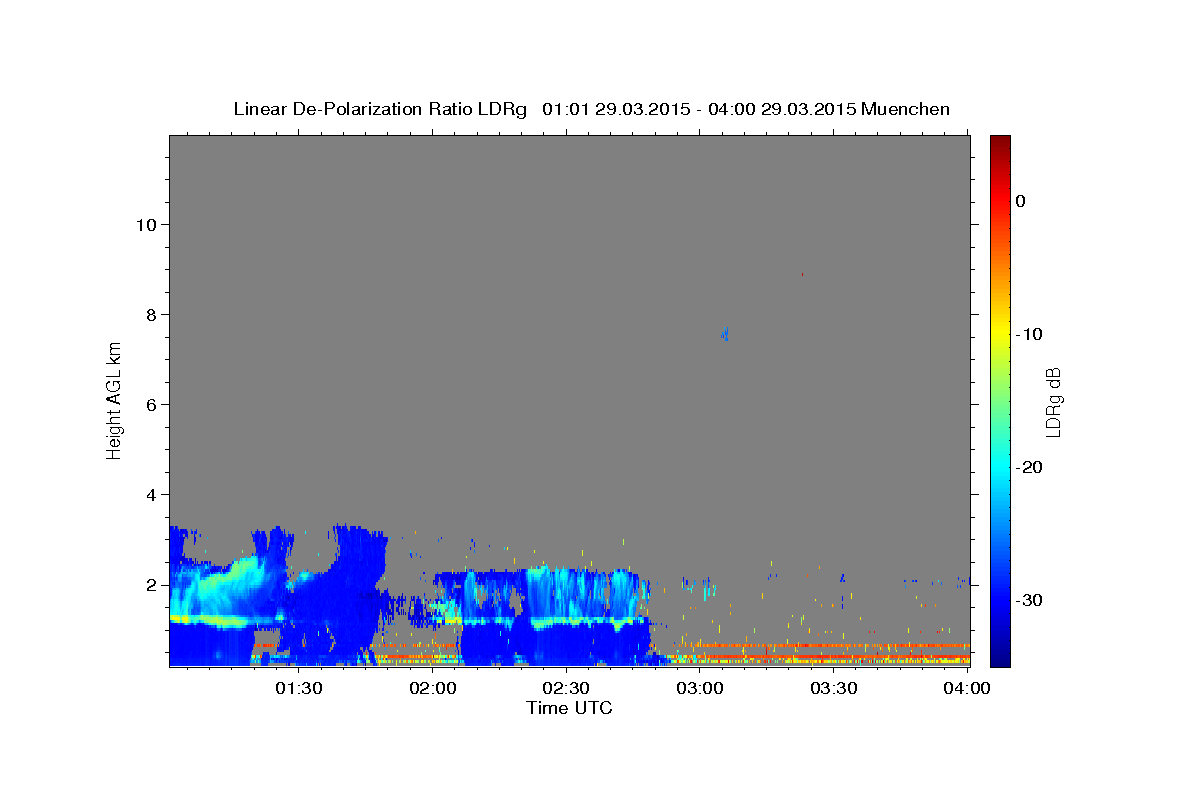Click the 'Height AGL km' y-axis label
The image size is (1200, 800).
click(115, 399)
